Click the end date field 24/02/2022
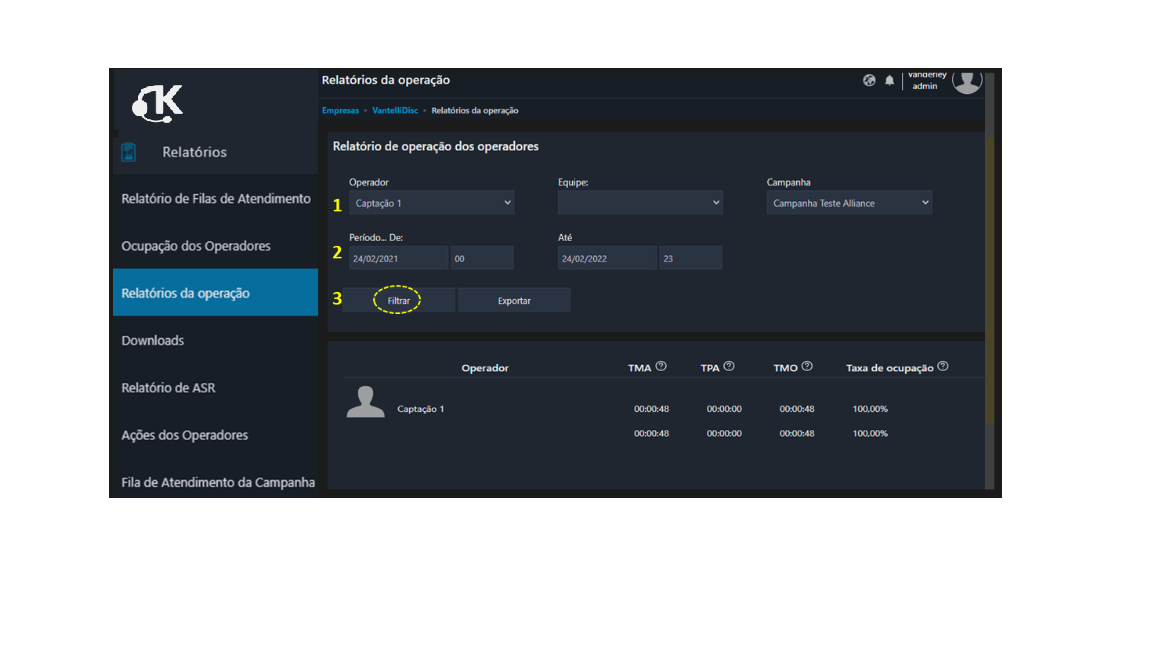 [607, 258]
